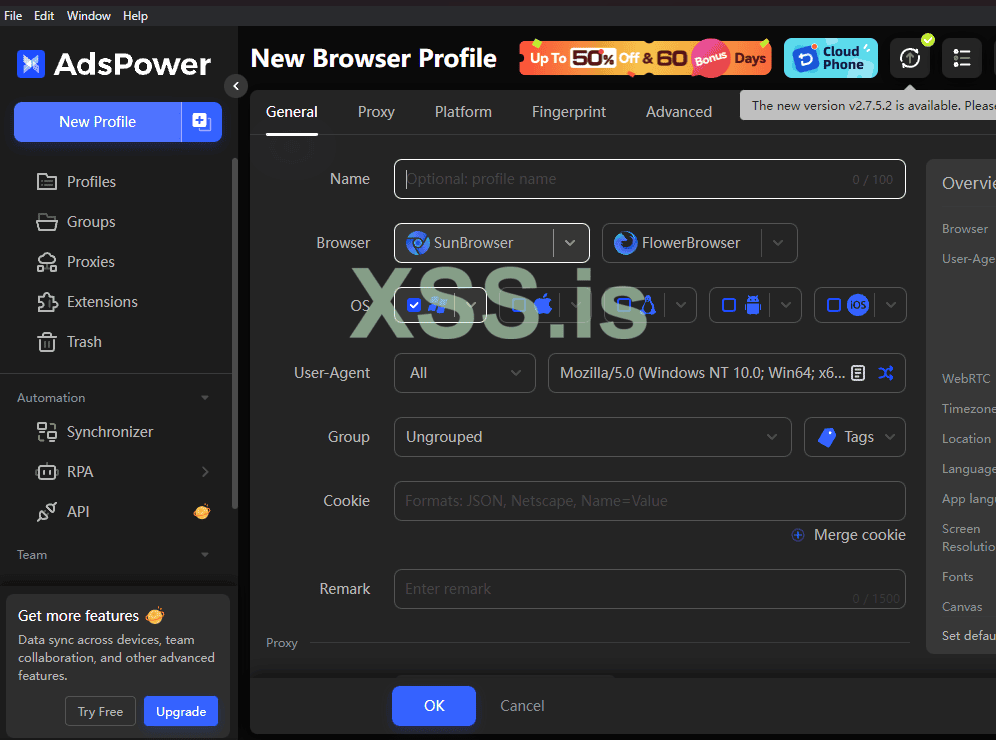Switch to the Platform tab
Screen dimensions: 996x740
tap(463, 112)
